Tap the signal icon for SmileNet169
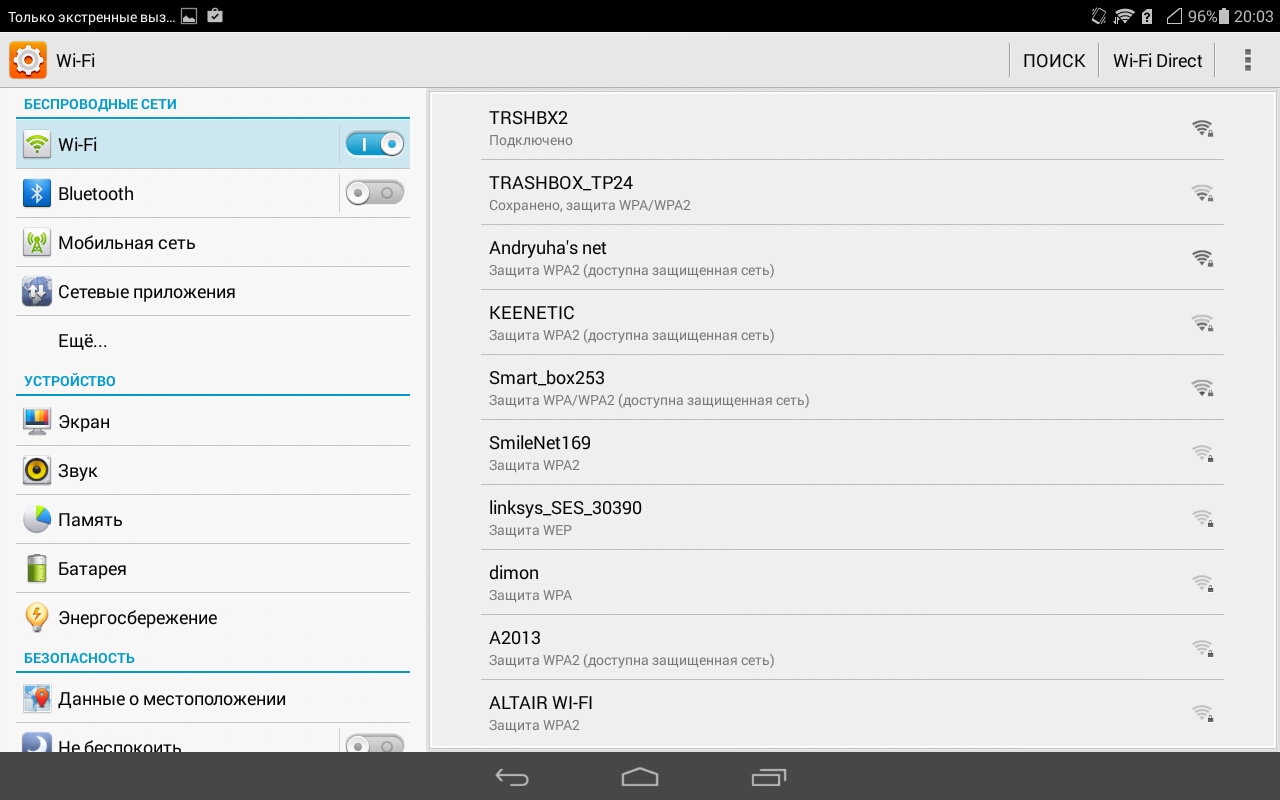 [1202, 453]
